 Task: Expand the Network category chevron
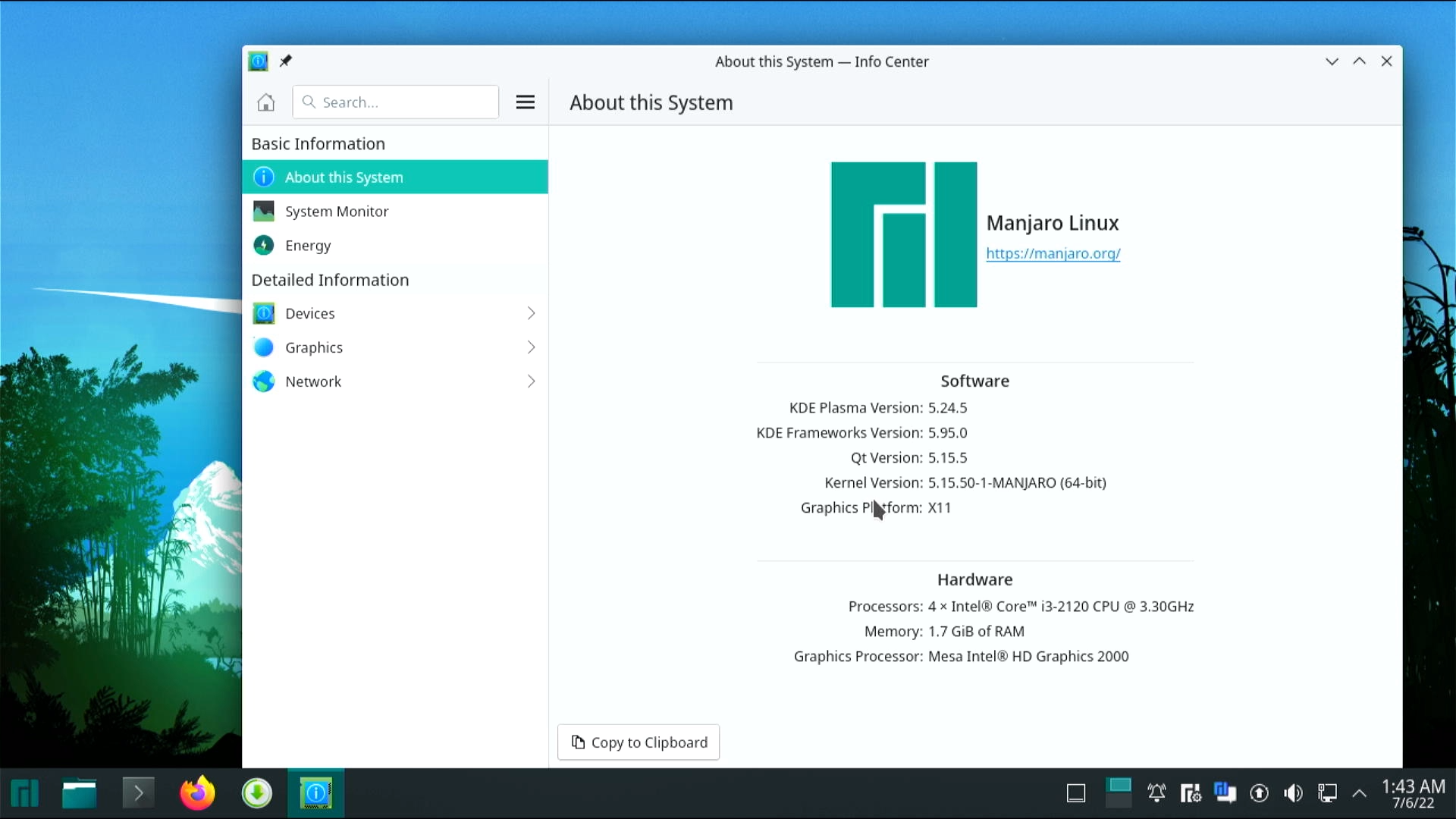[x=531, y=381]
